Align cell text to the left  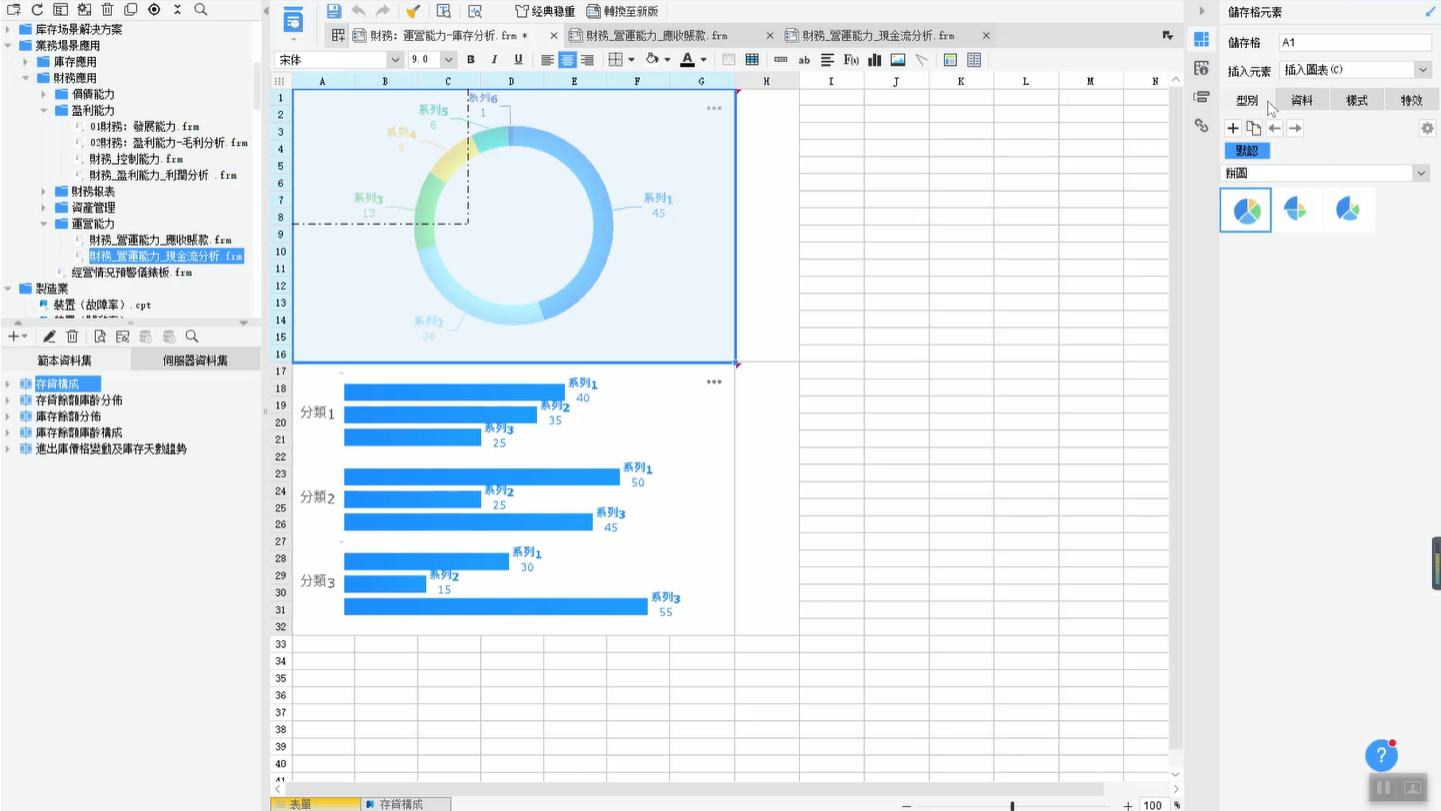pyautogui.click(x=547, y=60)
